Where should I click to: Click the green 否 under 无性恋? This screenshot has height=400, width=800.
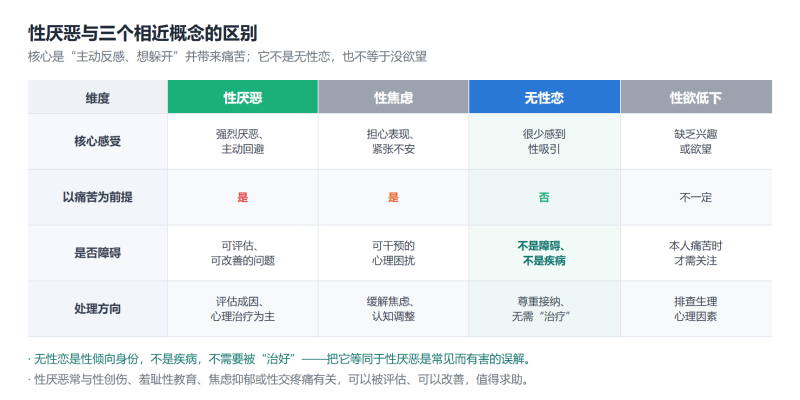pos(544,197)
